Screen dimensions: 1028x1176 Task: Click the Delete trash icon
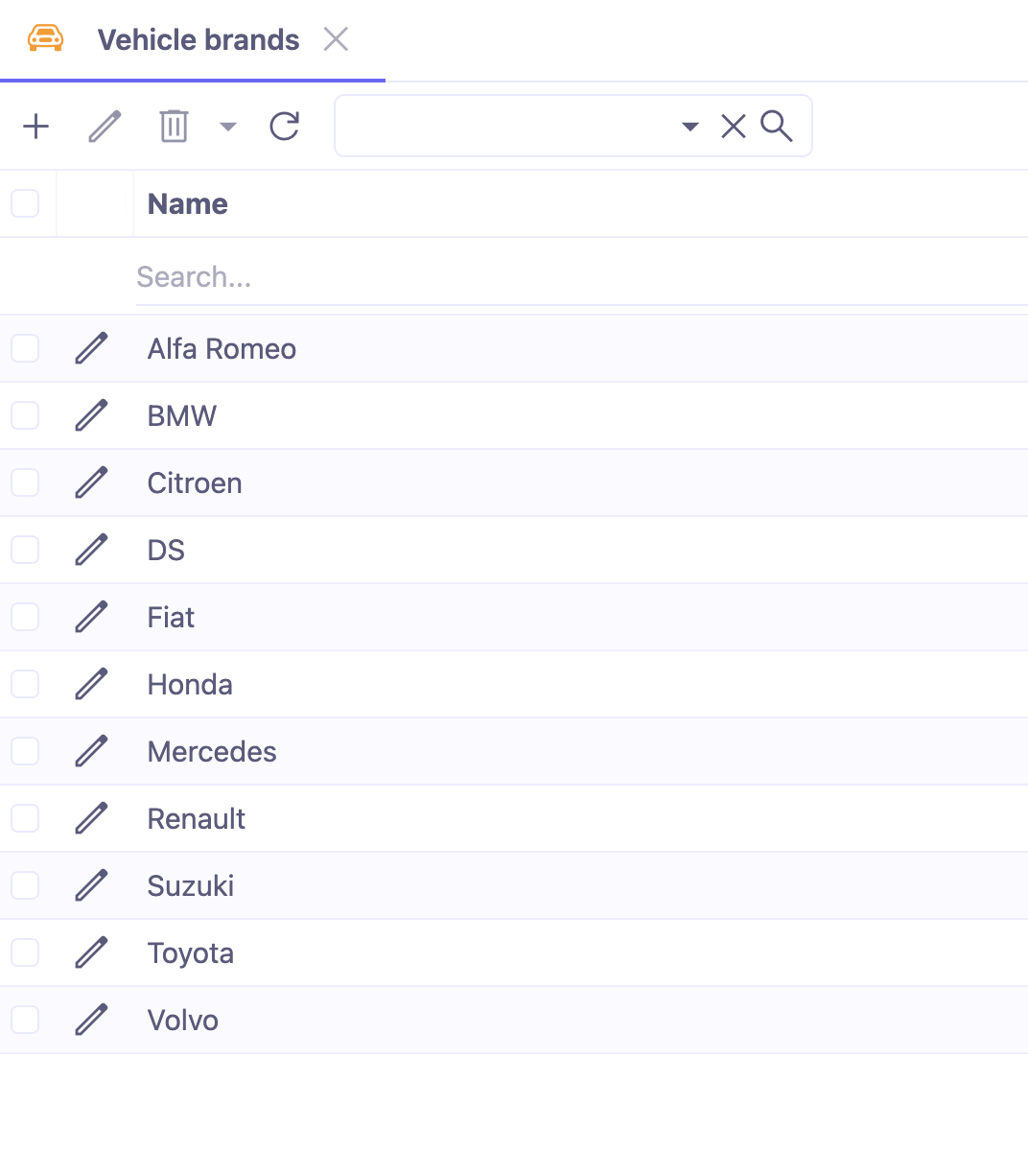(x=174, y=126)
